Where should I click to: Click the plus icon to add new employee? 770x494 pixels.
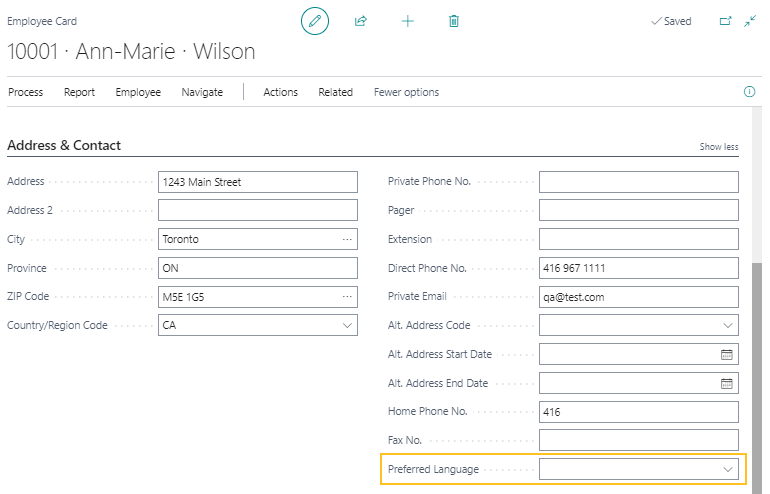click(x=408, y=21)
